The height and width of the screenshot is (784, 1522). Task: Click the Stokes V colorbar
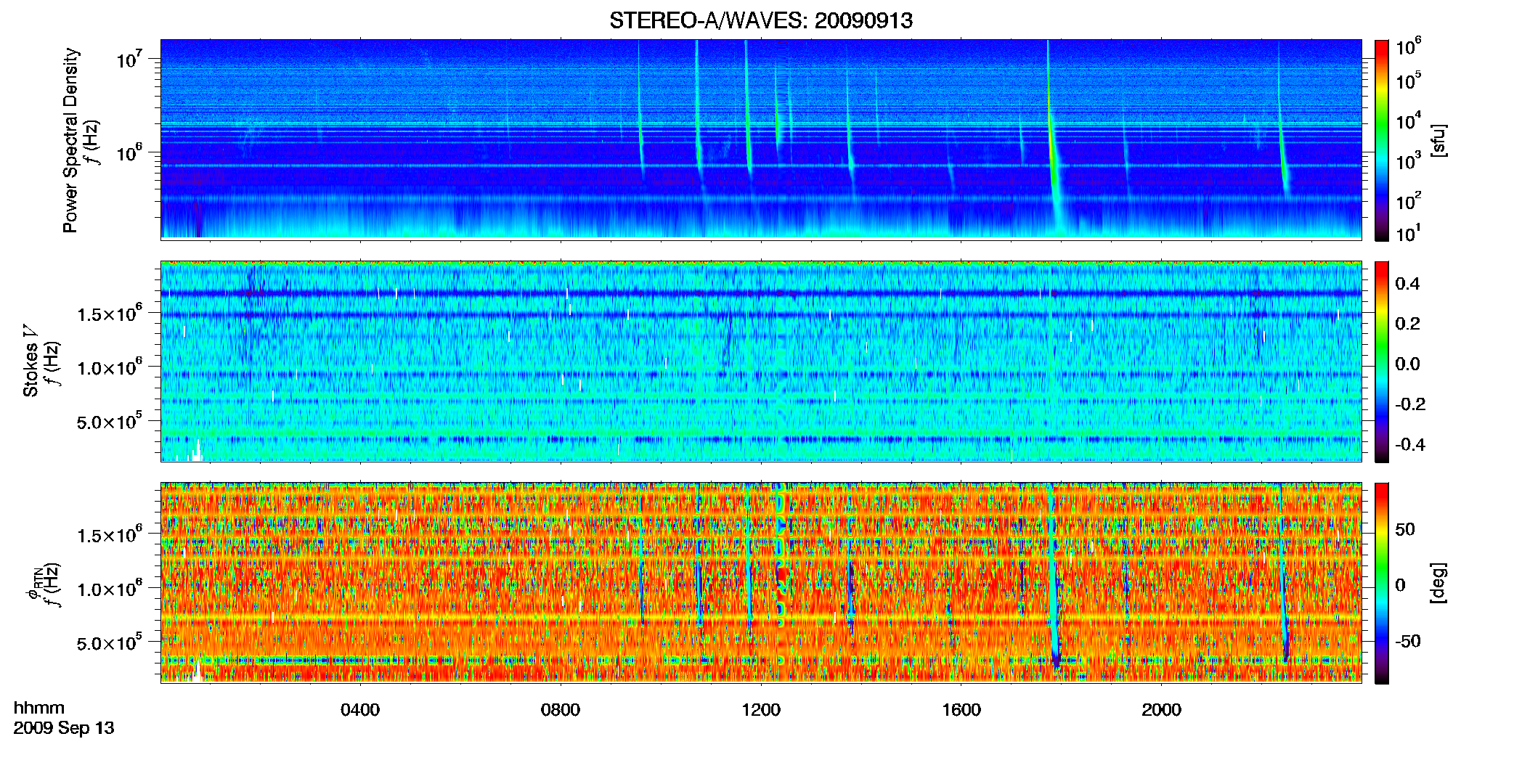tap(1382, 362)
